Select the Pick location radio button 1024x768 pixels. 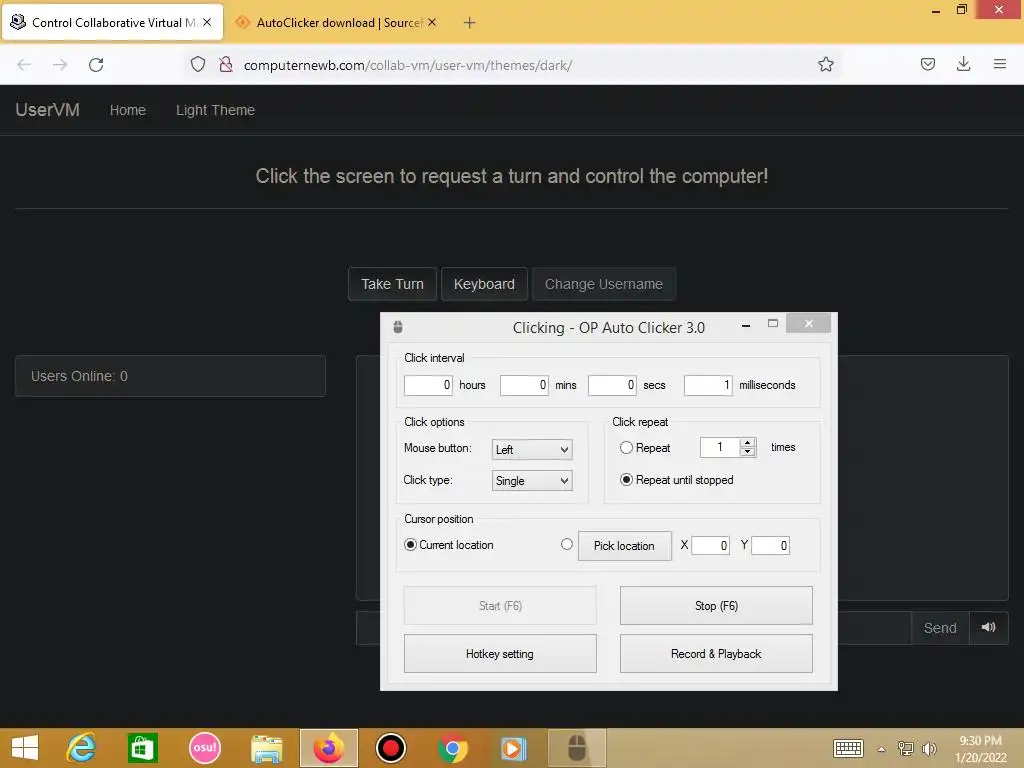pos(567,544)
